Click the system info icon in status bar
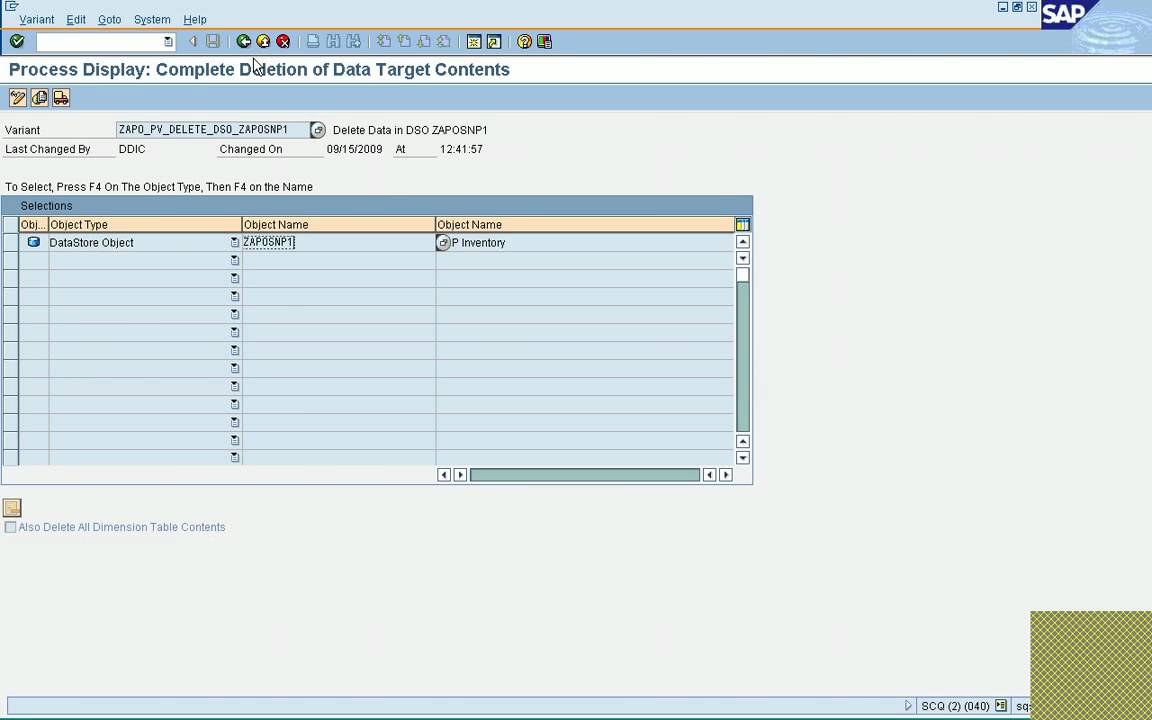The height and width of the screenshot is (720, 1152). [x=1001, y=705]
